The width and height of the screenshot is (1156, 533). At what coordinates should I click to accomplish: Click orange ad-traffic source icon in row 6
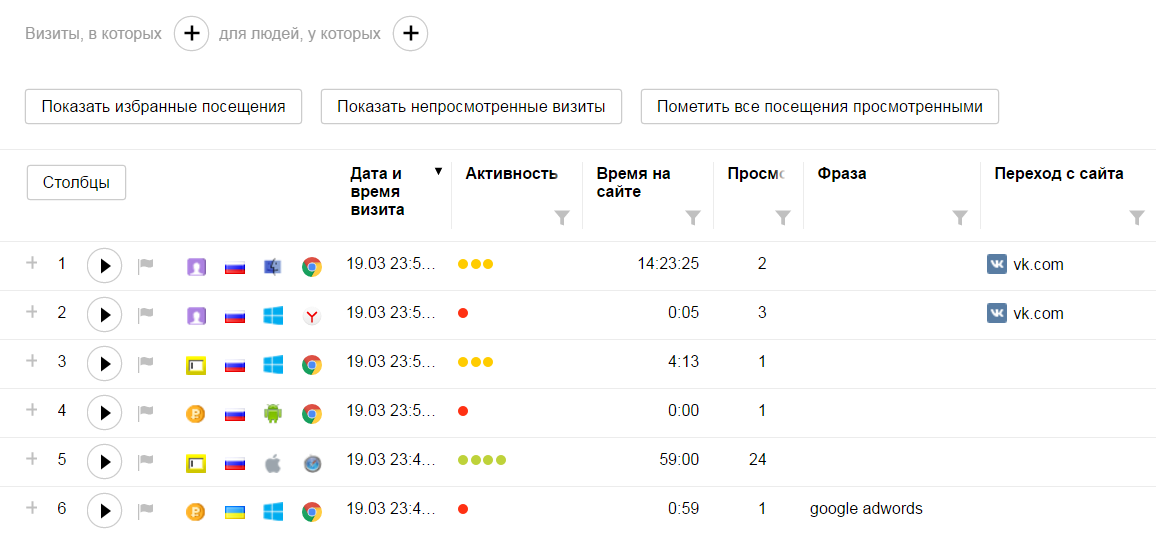195,512
